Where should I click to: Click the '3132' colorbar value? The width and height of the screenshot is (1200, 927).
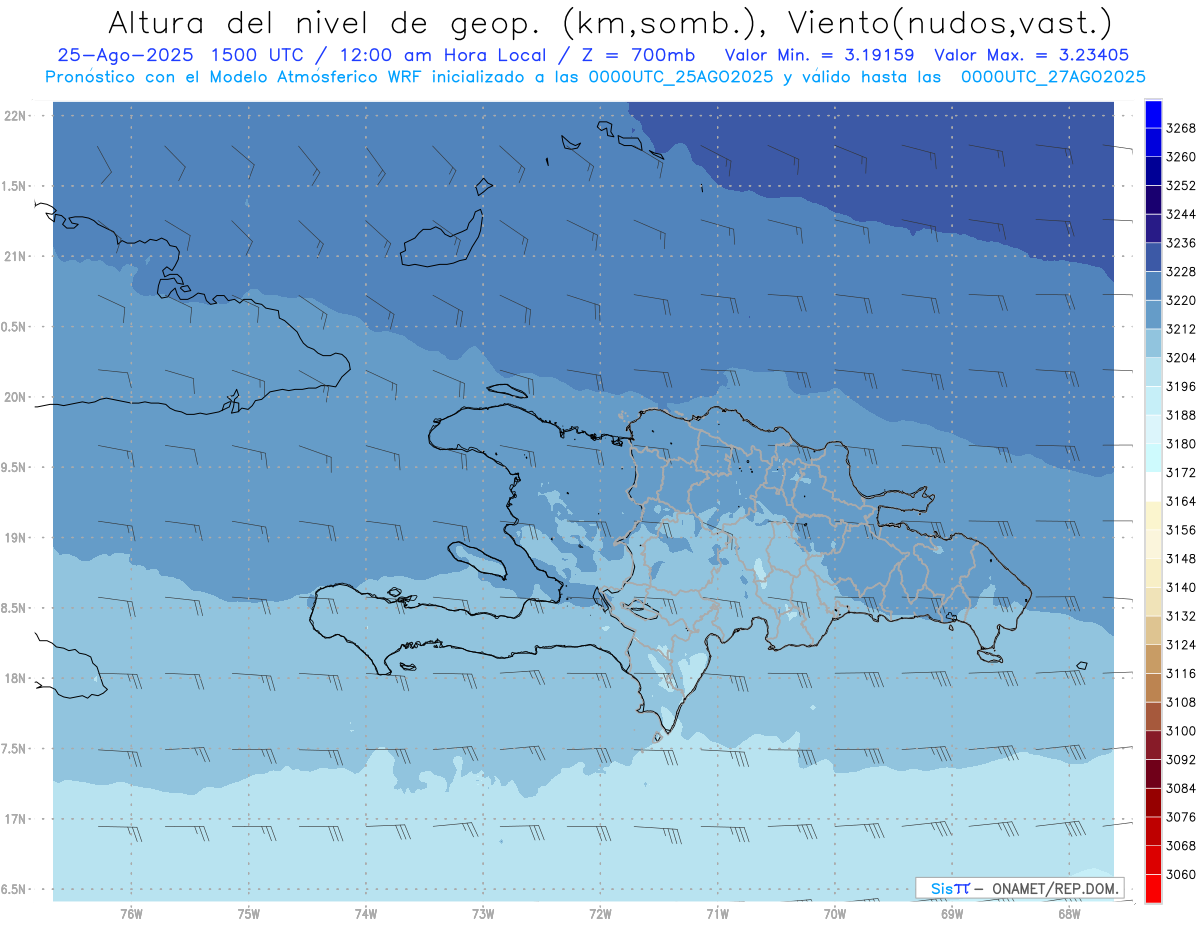click(1182, 616)
